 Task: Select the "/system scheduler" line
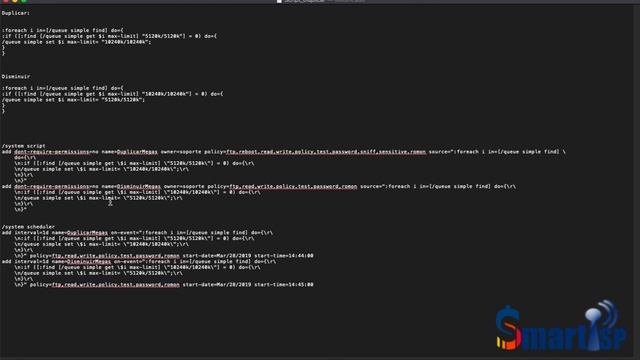pos(28,227)
